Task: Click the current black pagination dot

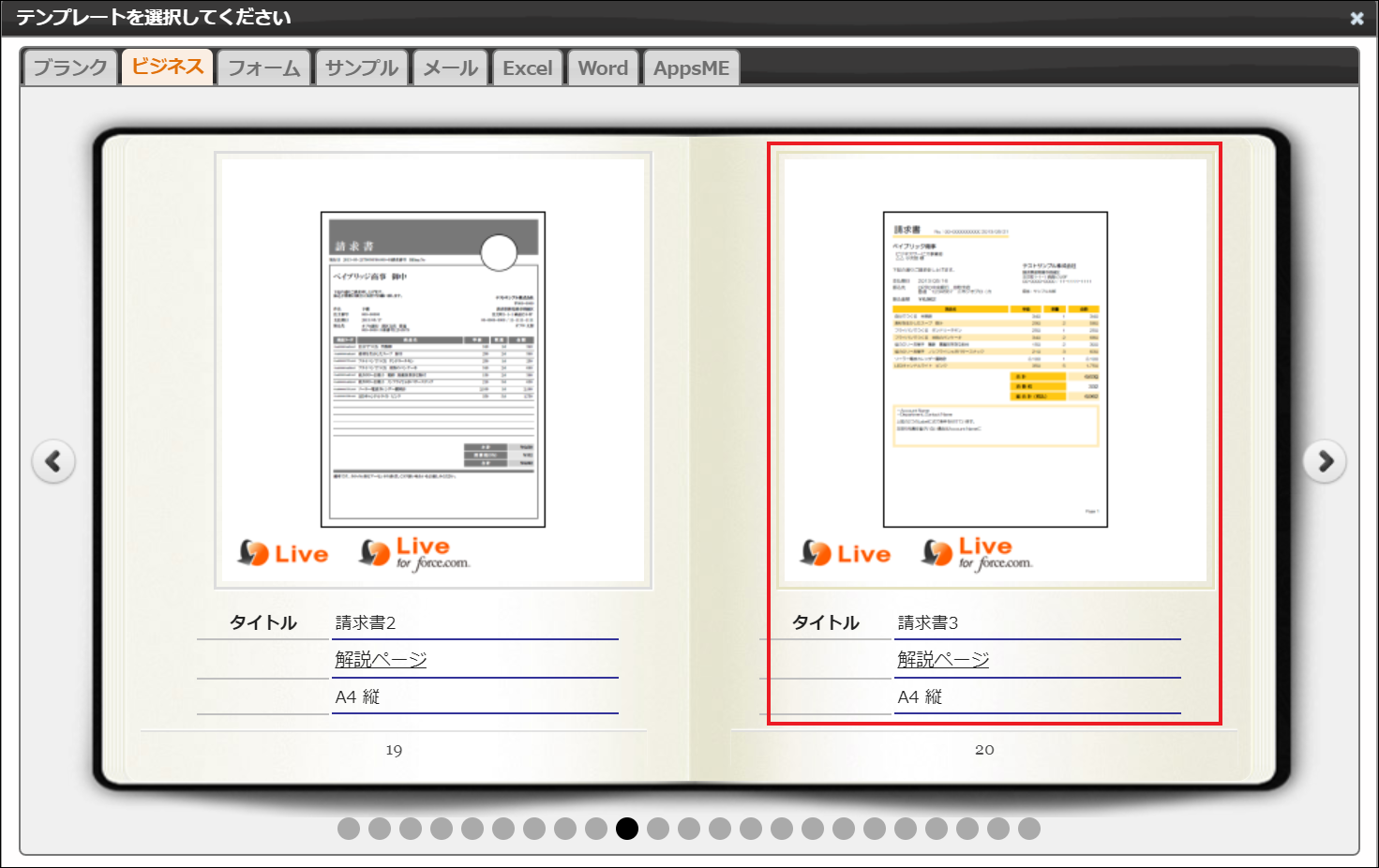Action: coord(627,829)
